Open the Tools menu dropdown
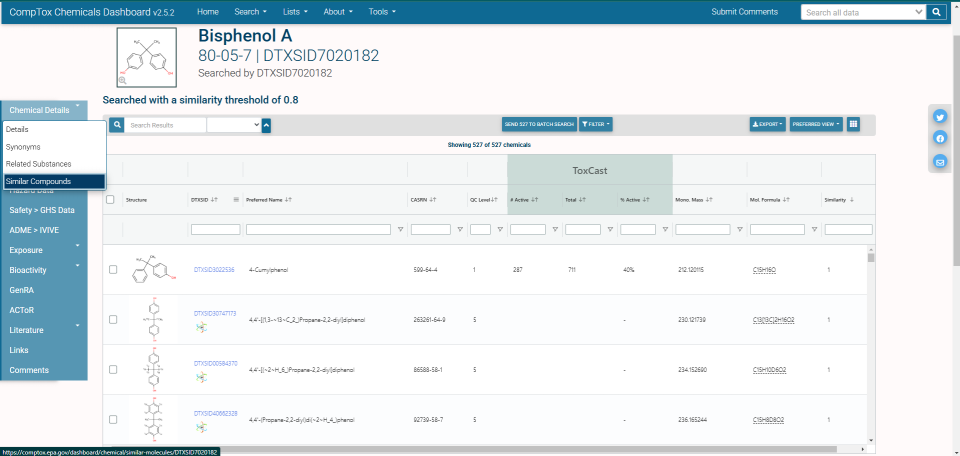Image resolution: width=960 pixels, height=456 pixels. click(382, 12)
